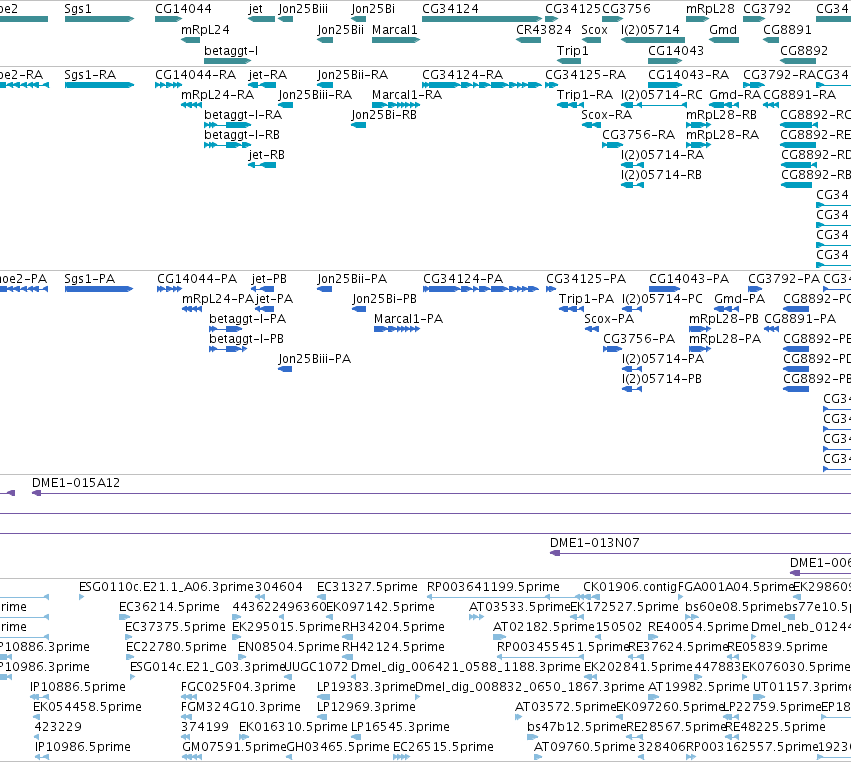
Task: Select the AT03533.5prime EST label
Action: [519, 607]
